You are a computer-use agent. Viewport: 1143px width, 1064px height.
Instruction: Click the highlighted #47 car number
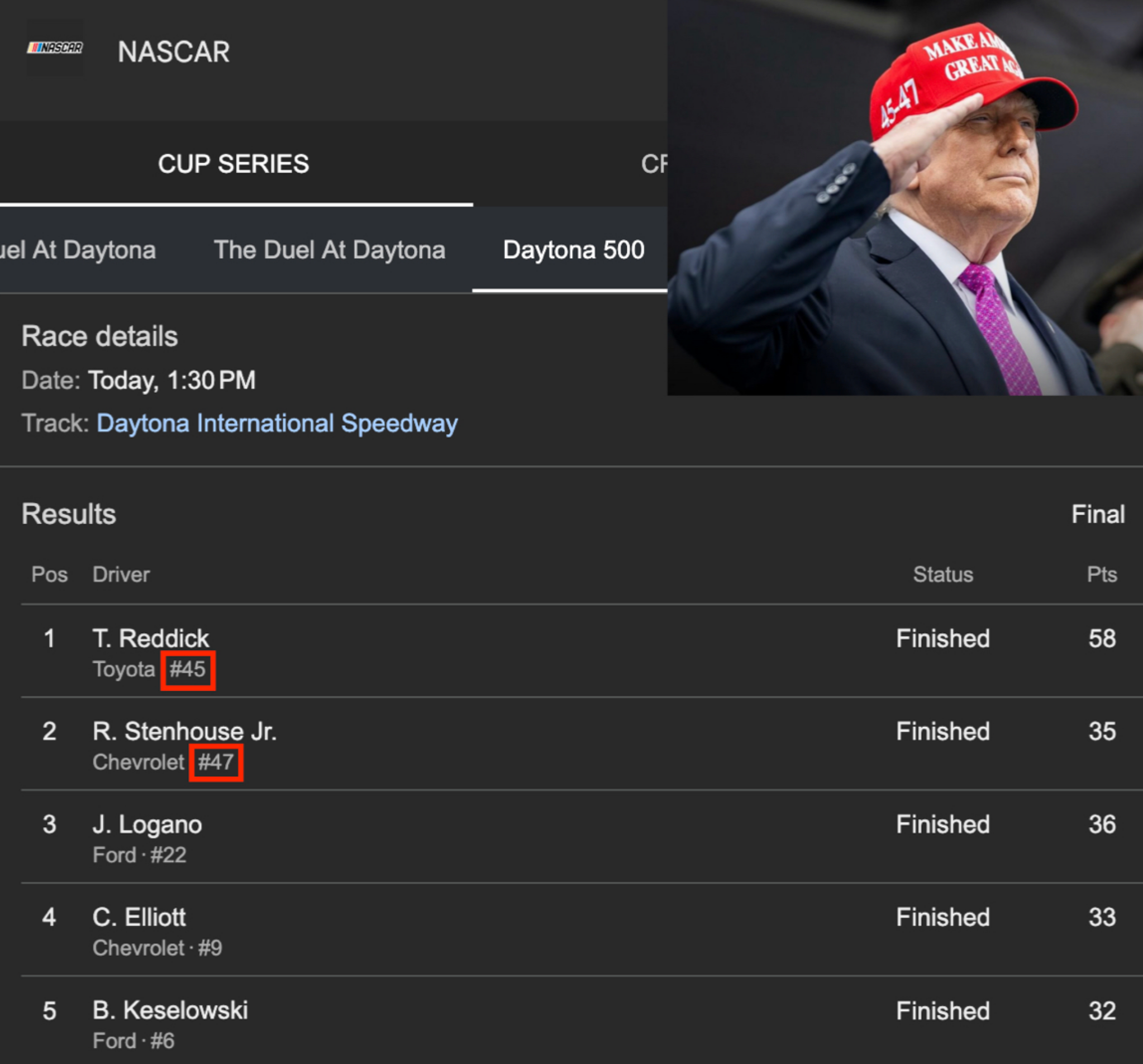click(216, 763)
